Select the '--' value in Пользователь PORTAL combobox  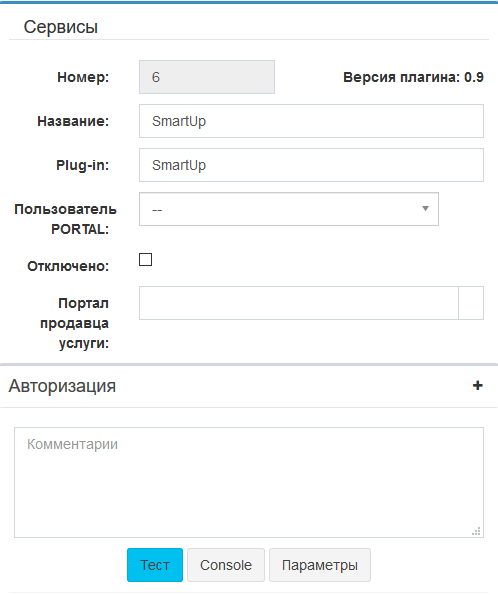pos(289,209)
